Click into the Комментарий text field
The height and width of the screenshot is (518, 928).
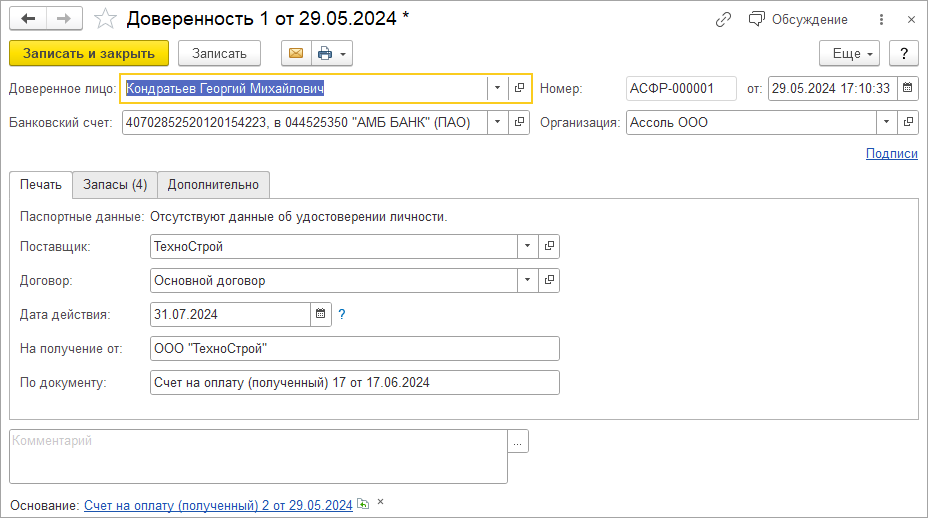pyautogui.click(x=258, y=456)
